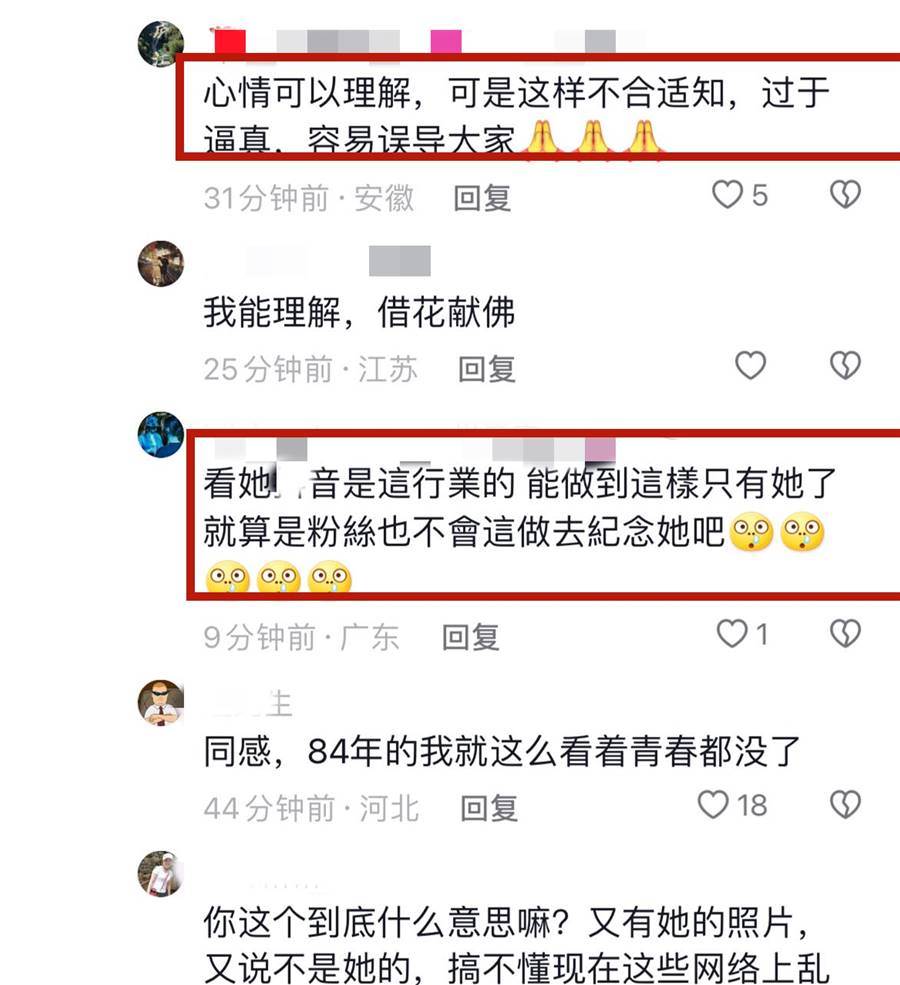Screen dimensions: 900x985
Task: Like the Jiangsu comment 我能理解，借花献佛
Action: [x=751, y=366]
